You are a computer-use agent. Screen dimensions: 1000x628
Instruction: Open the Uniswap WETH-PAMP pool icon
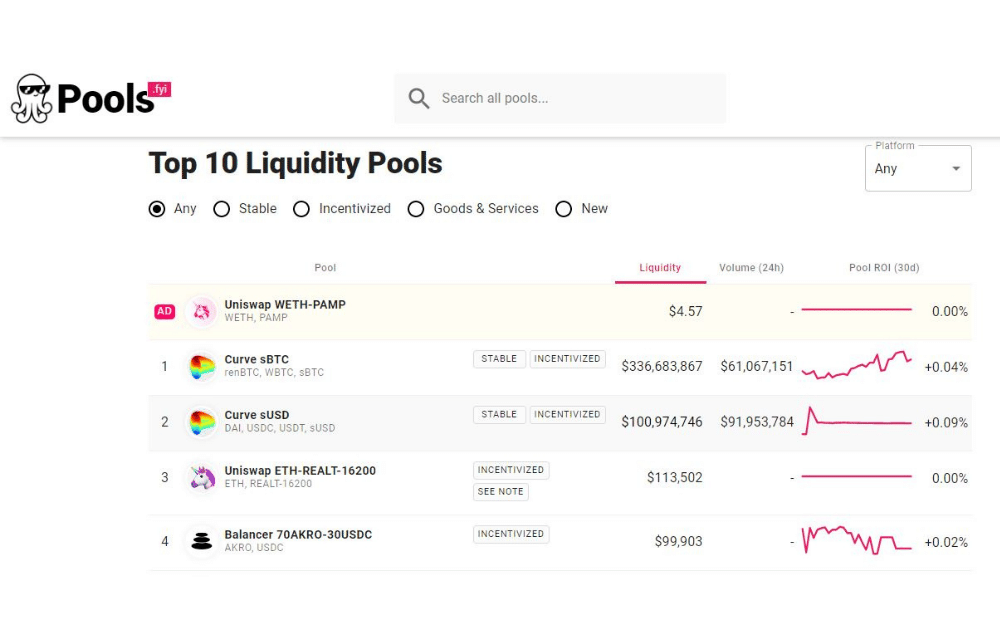pyautogui.click(x=202, y=311)
